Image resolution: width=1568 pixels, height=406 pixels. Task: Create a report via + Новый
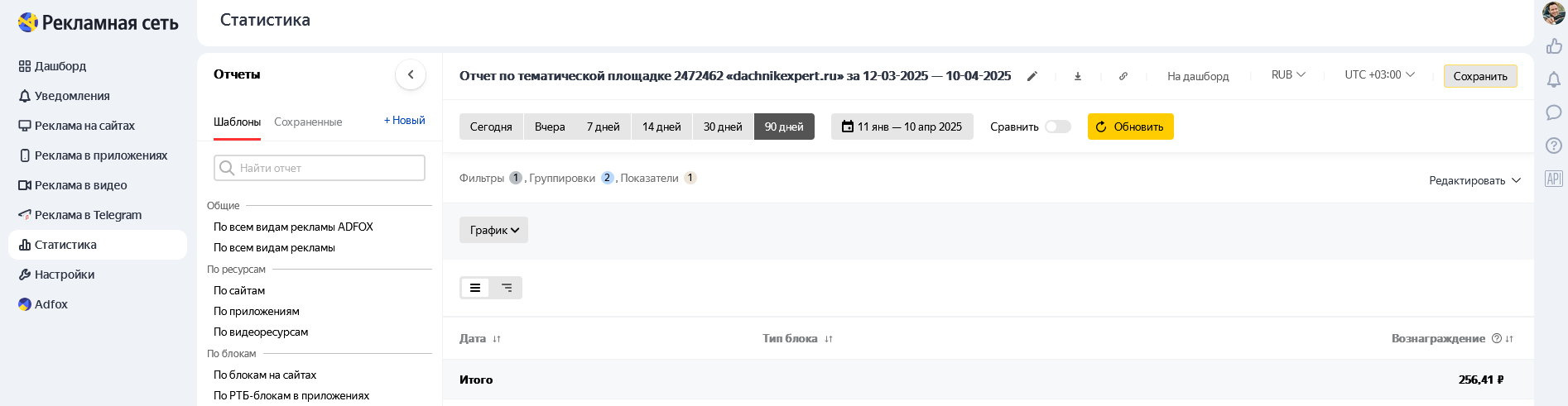pos(404,121)
